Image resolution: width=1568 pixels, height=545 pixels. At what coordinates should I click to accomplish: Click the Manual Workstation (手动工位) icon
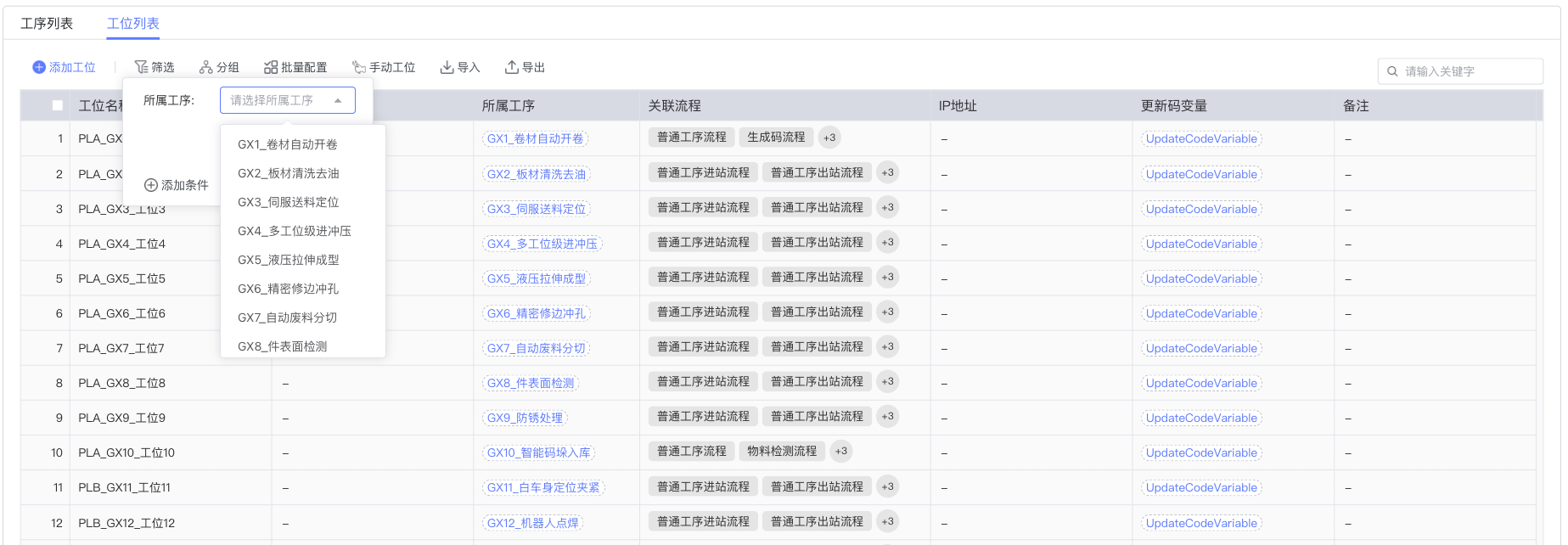359,67
